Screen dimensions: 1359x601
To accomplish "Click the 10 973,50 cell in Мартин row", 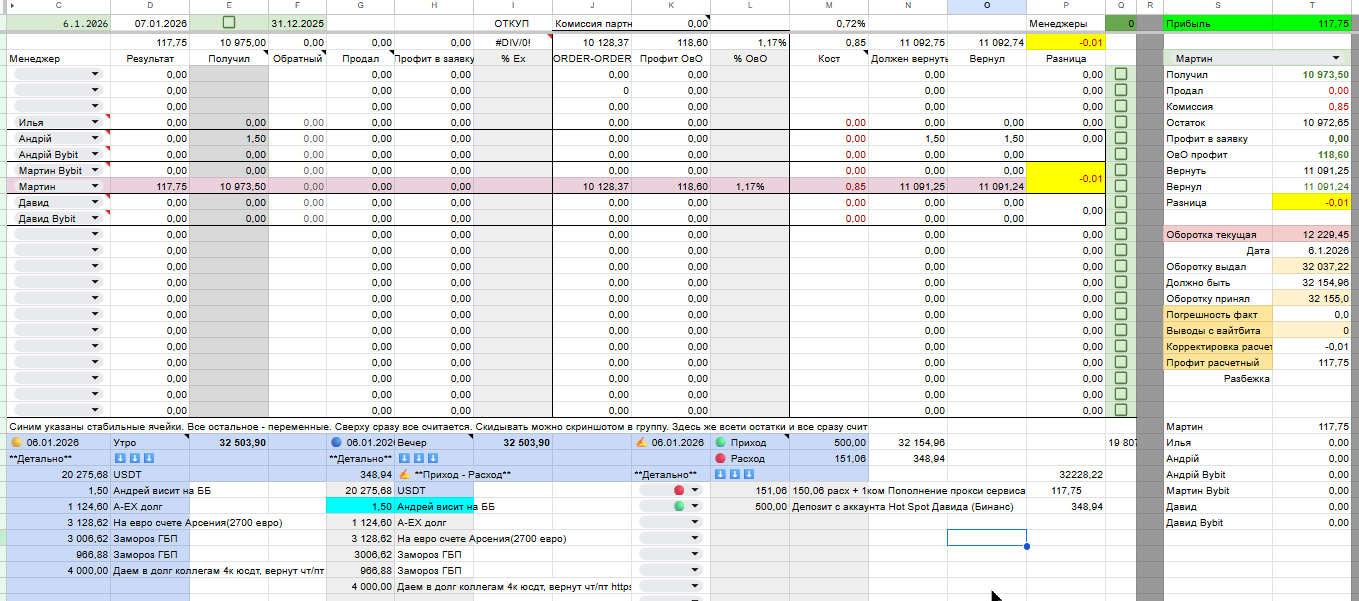I will click(x=229, y=186).
